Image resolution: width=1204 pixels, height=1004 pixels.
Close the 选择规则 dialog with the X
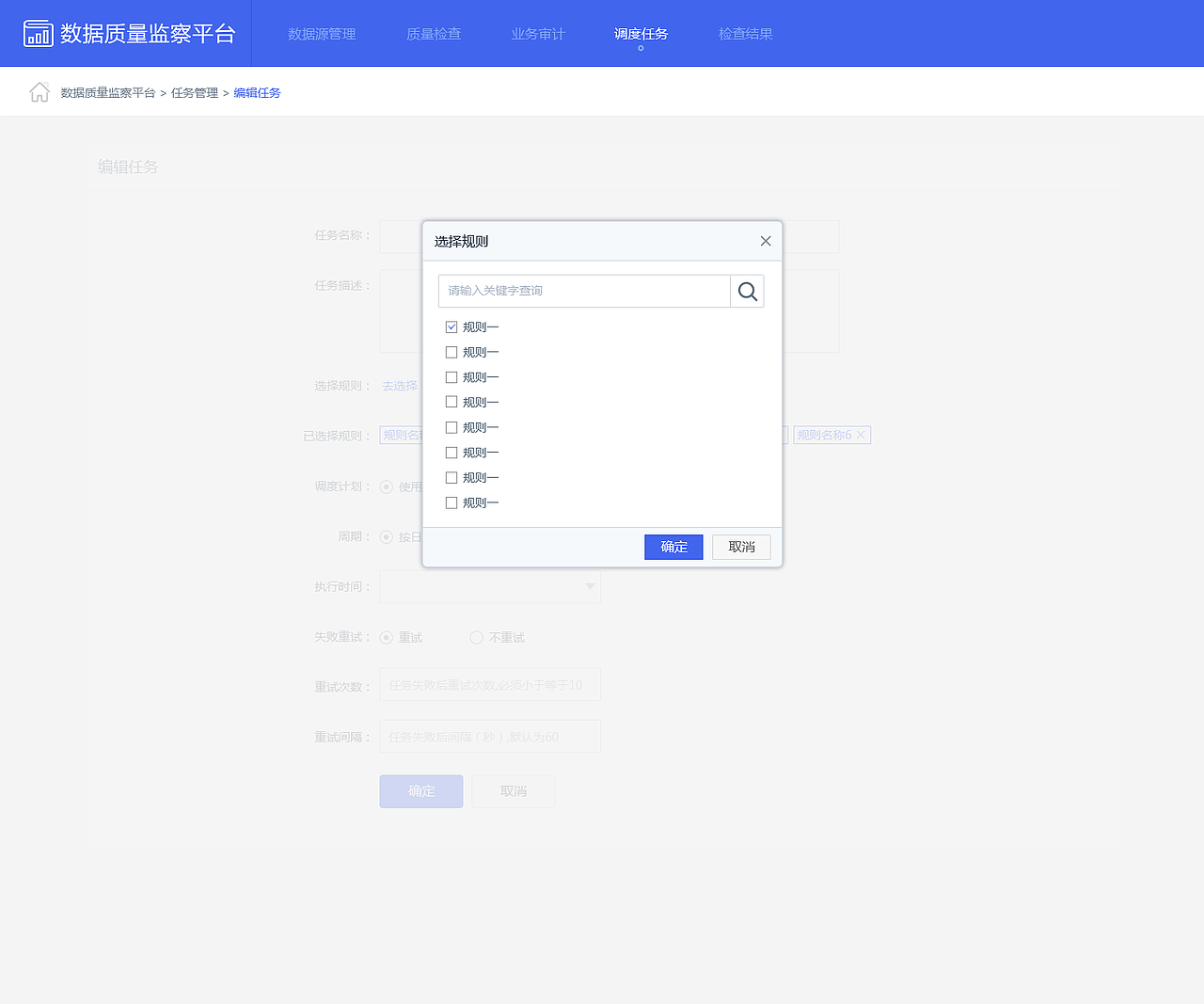click(765, 241)
